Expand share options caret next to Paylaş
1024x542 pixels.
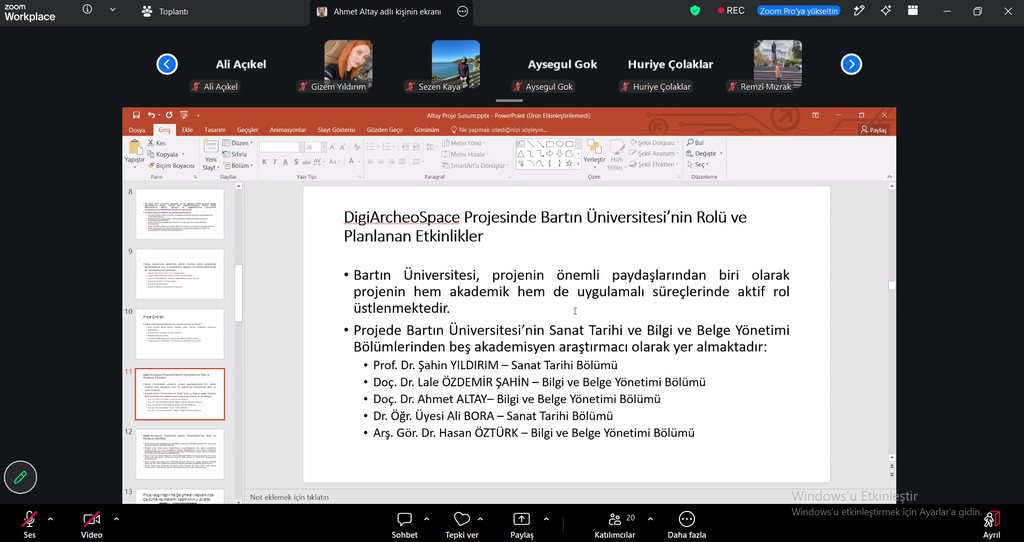coord(546,520)
